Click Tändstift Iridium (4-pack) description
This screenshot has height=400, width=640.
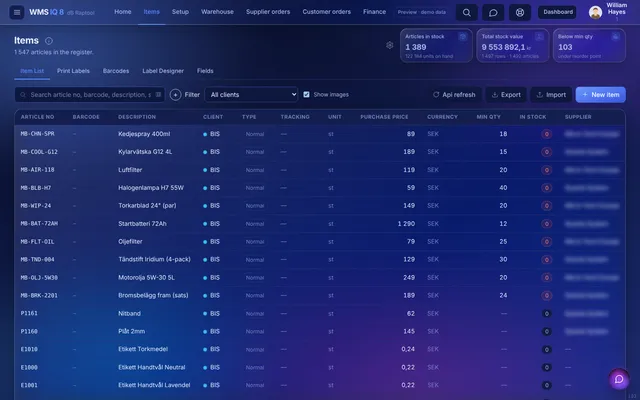154,260
